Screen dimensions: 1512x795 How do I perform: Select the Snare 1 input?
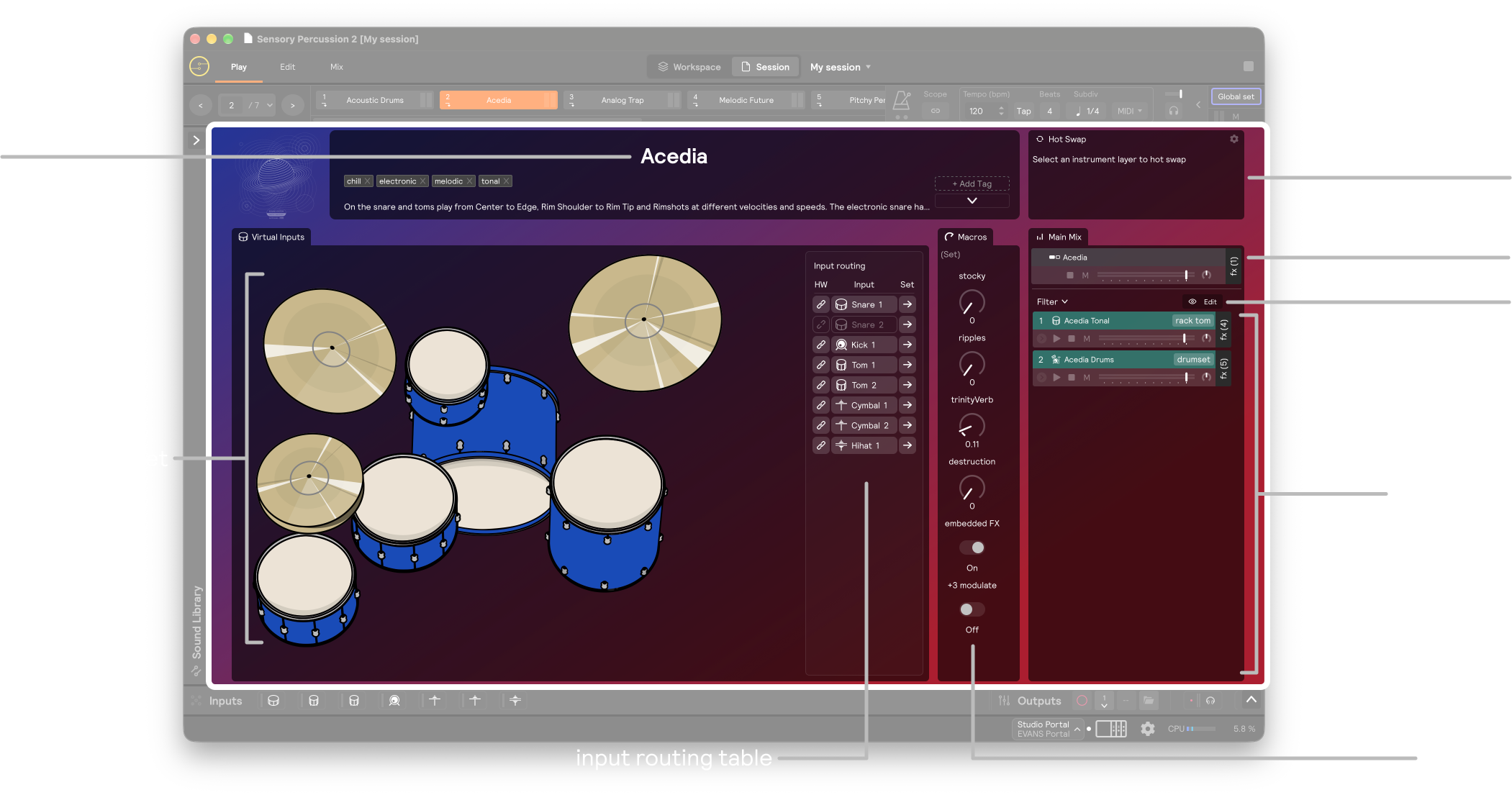[864, 304]
